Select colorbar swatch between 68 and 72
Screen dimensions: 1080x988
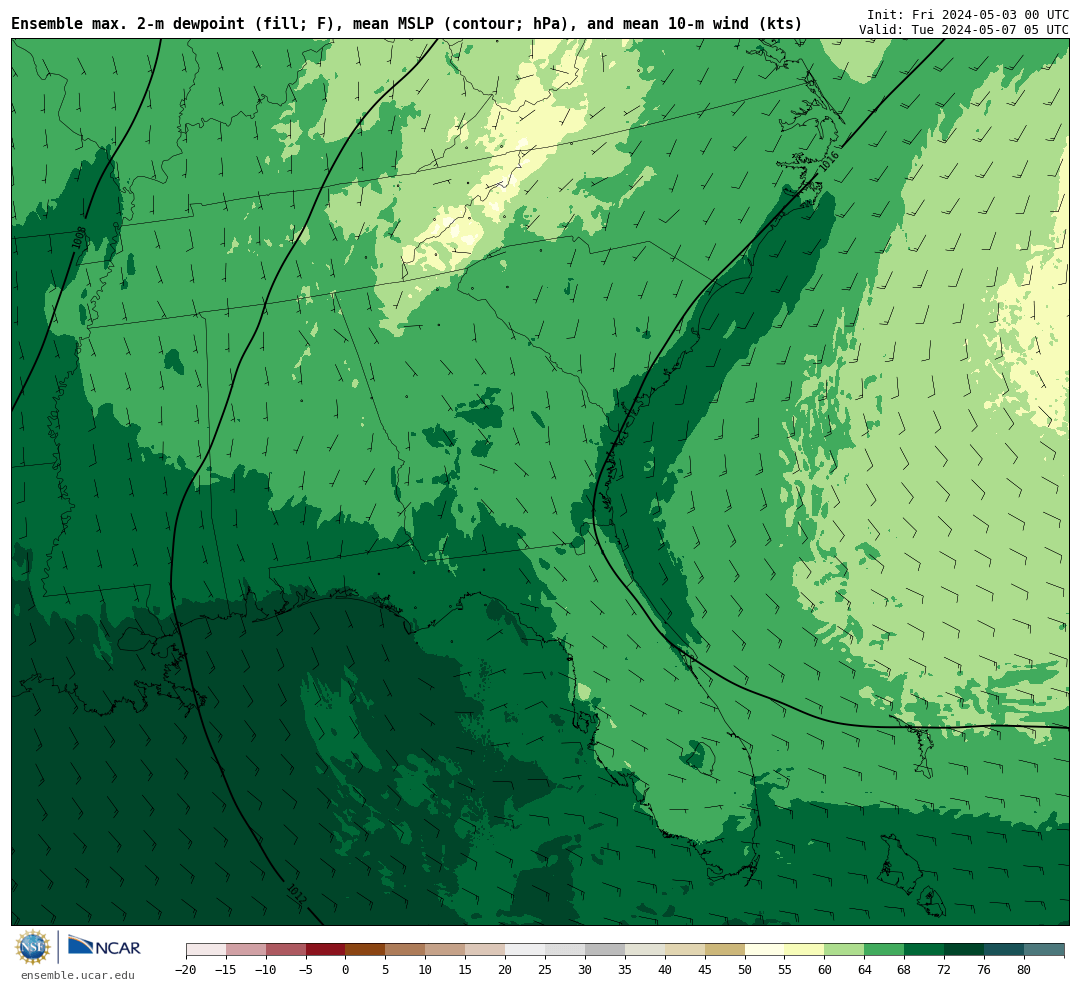pyautogui.click(x=924, y=950)
